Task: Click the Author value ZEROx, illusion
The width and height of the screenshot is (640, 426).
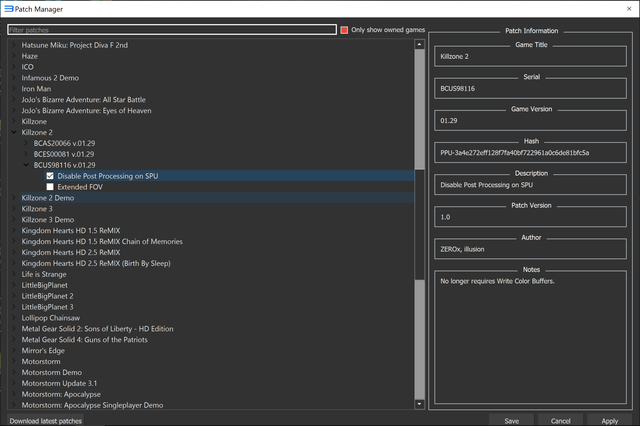Action: pyautogui.click(x=462, y=249)
